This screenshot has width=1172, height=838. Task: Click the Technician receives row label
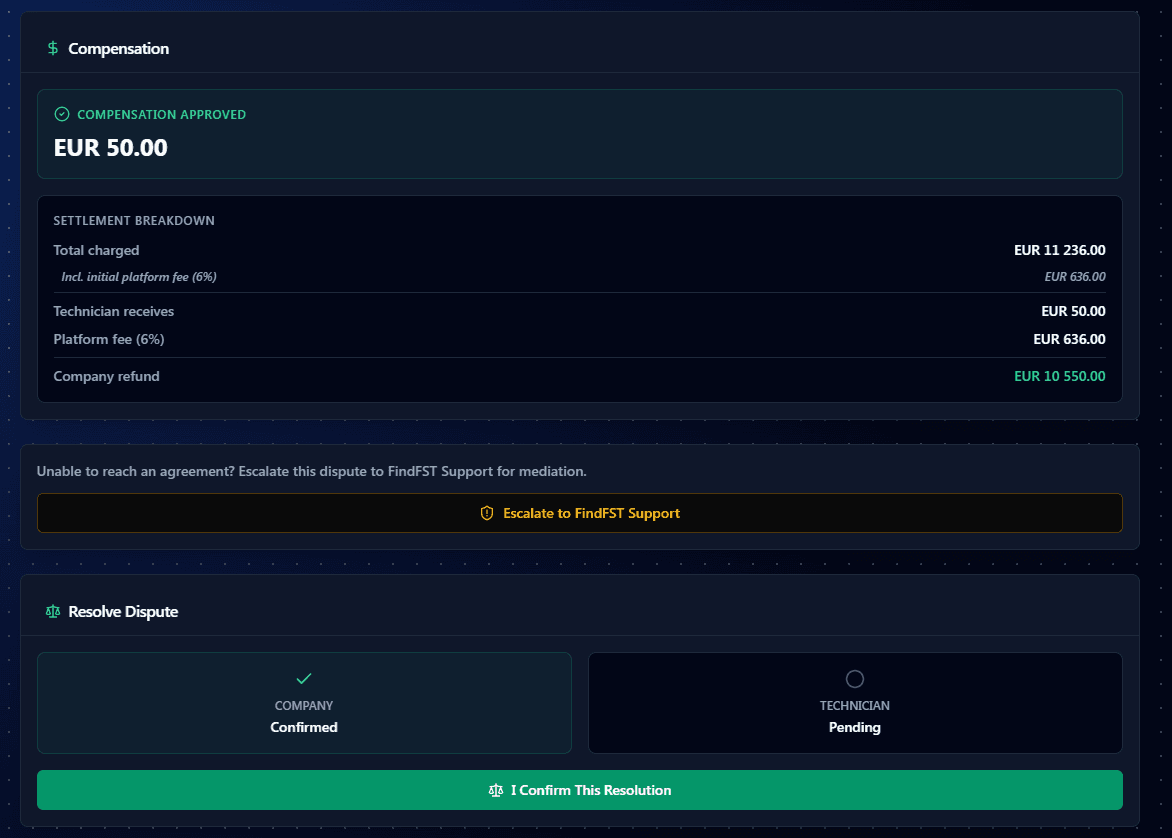click(114, 311)
